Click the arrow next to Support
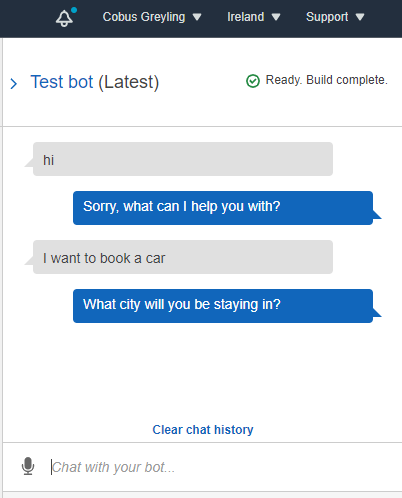This screenshot has height=498, width=402. pos(360,17)
